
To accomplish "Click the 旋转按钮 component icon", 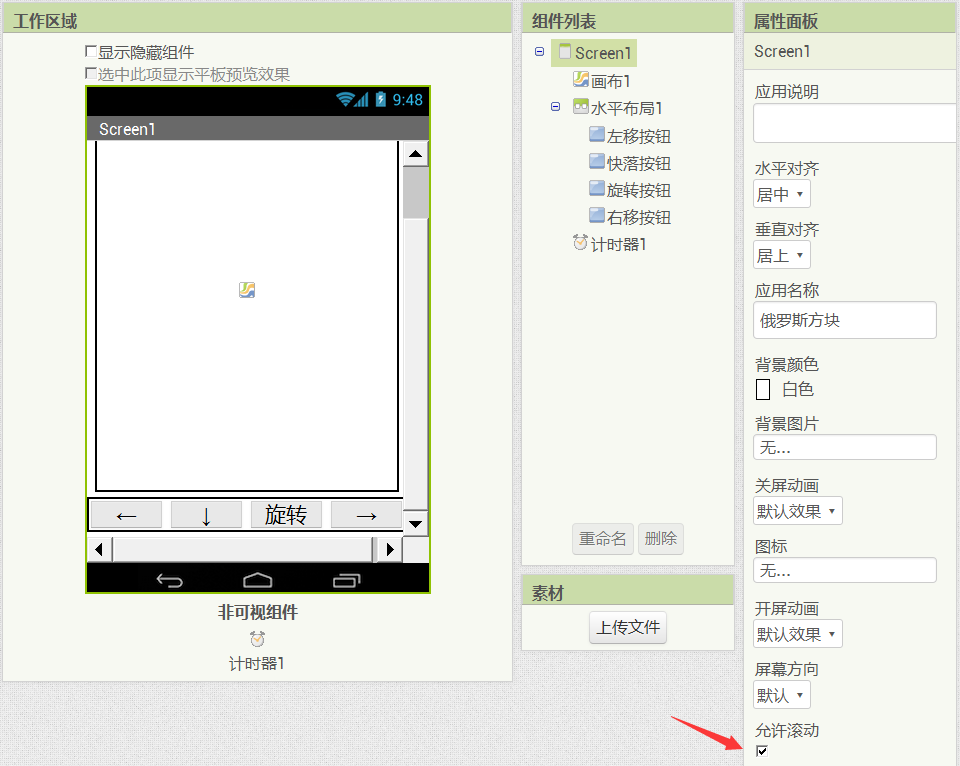I will click(x=597, y=189).
